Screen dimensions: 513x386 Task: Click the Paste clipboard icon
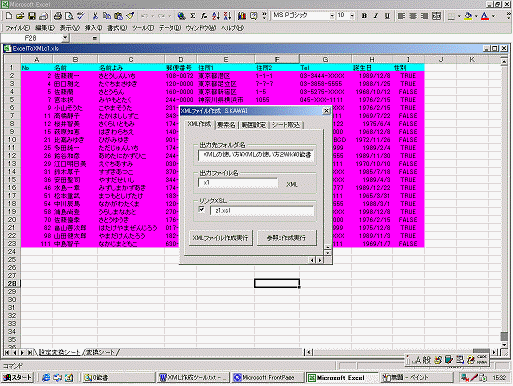(118, 16)
